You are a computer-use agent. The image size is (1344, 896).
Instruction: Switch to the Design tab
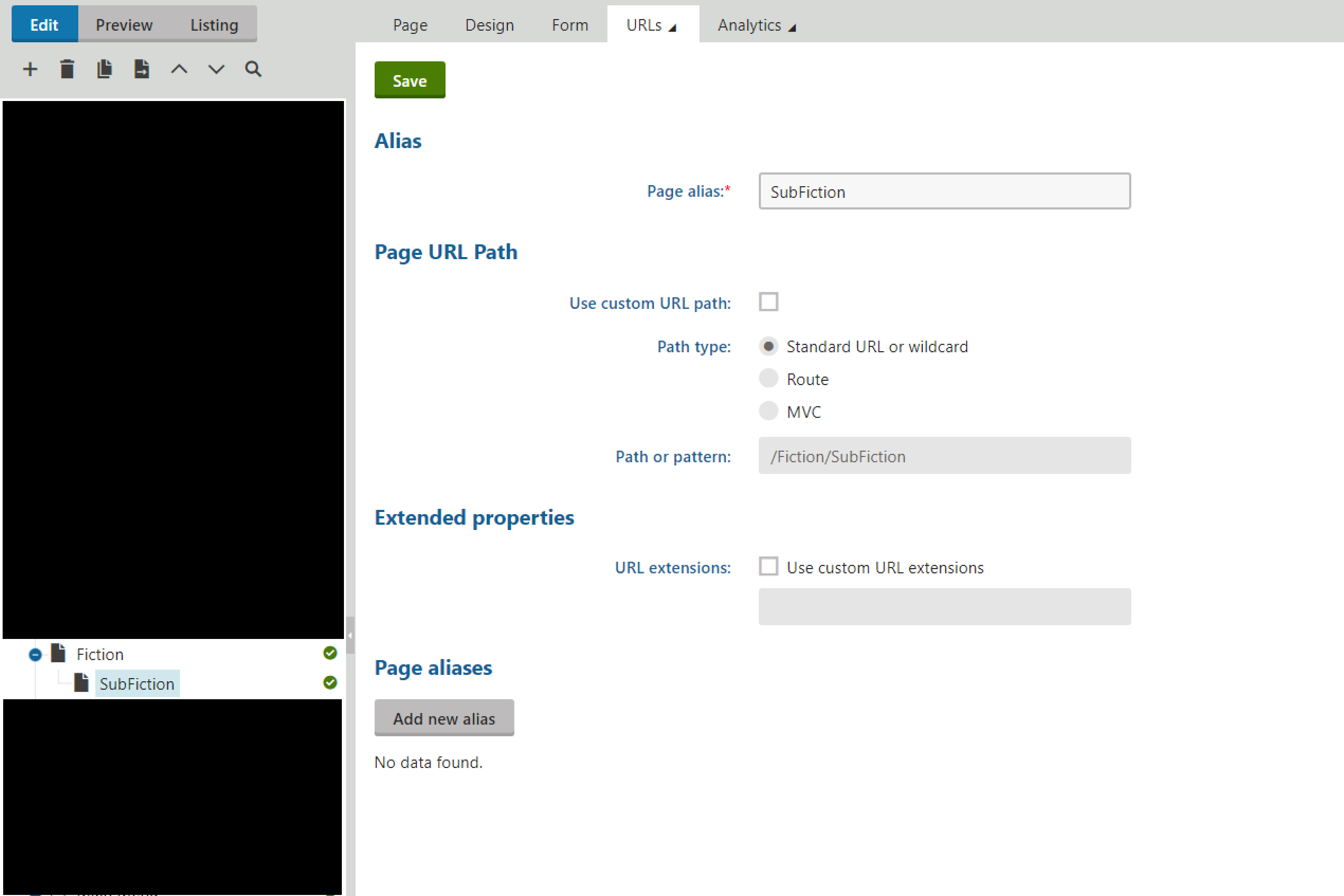tap(489, 25)
